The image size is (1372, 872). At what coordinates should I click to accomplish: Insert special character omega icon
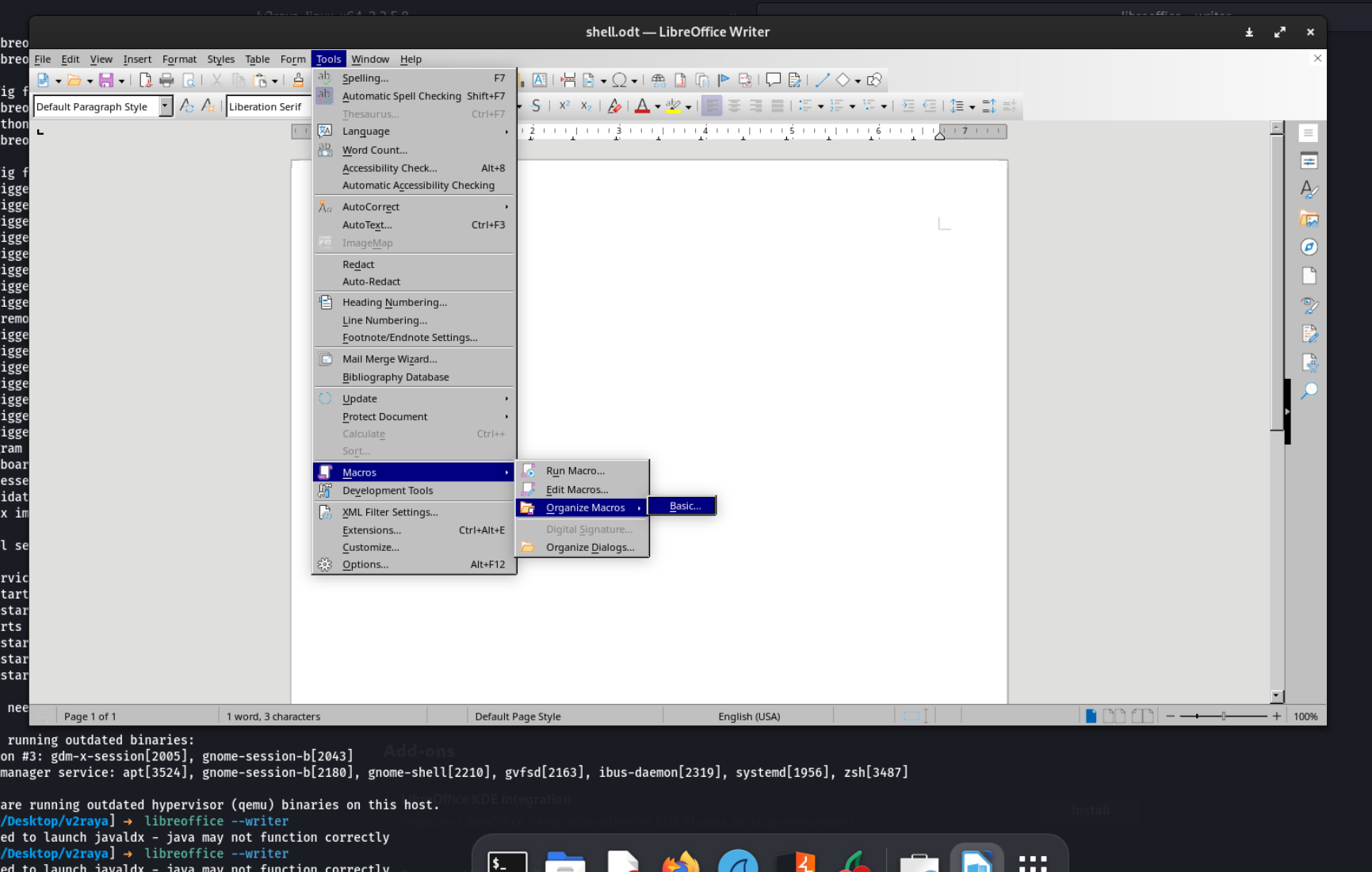[x=620, y=80]
